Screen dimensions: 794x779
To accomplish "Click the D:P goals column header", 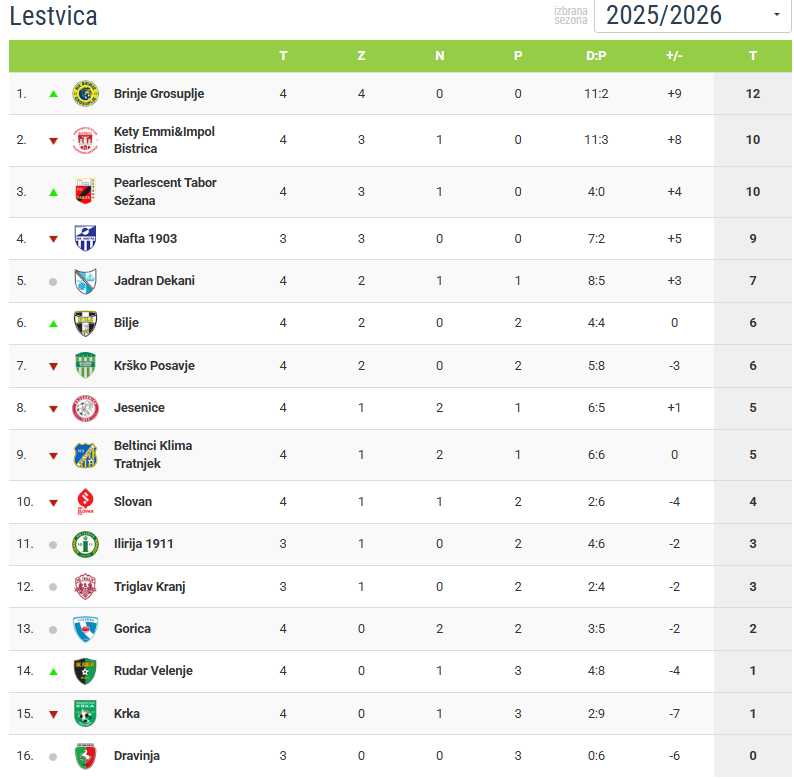I will pos(596,56).
